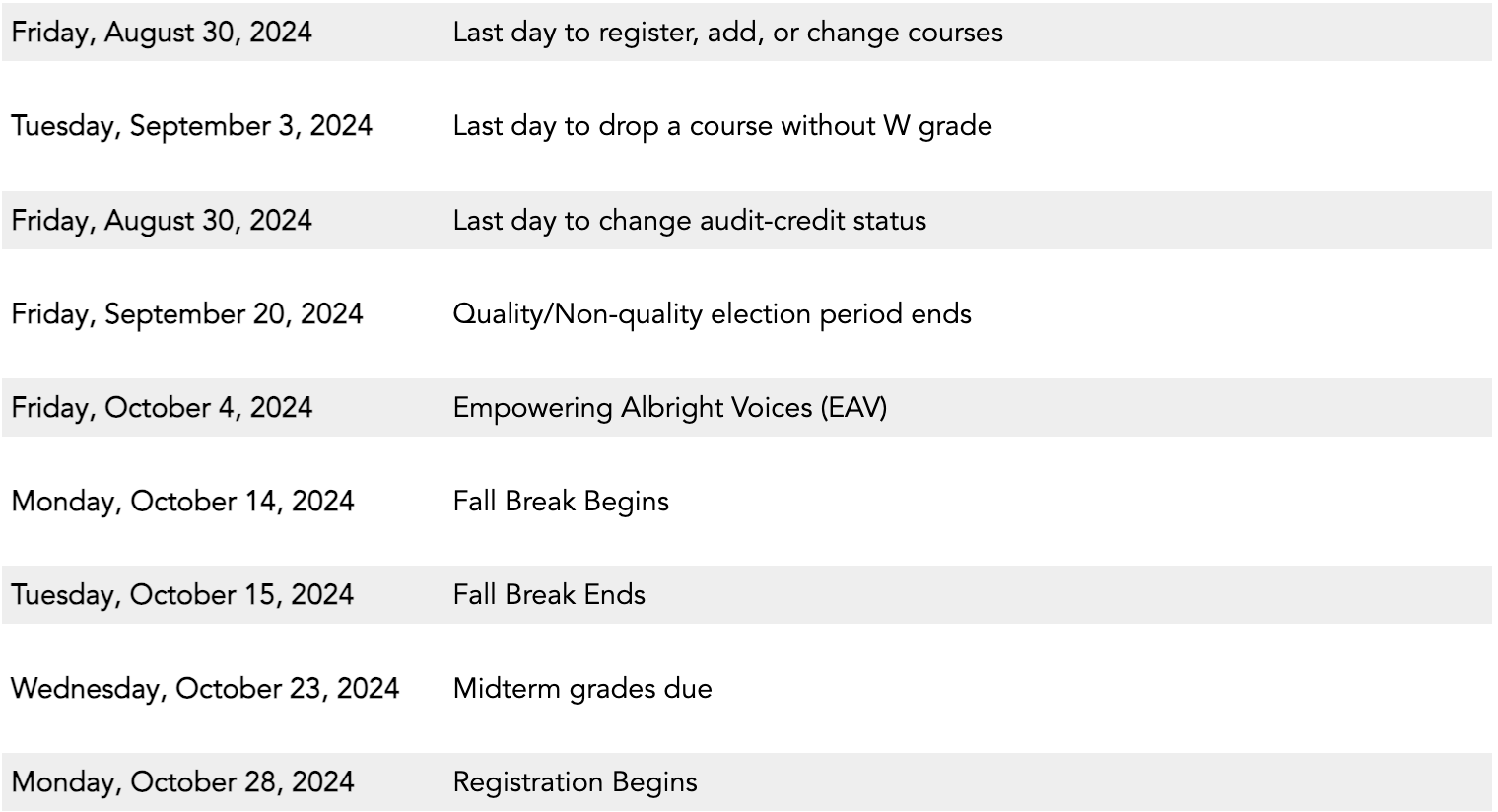Select 'Last day to change audit-credit status'
The width and height of the screenshot is (1498, 812).
pyautogui.click(x=689, y=220)
